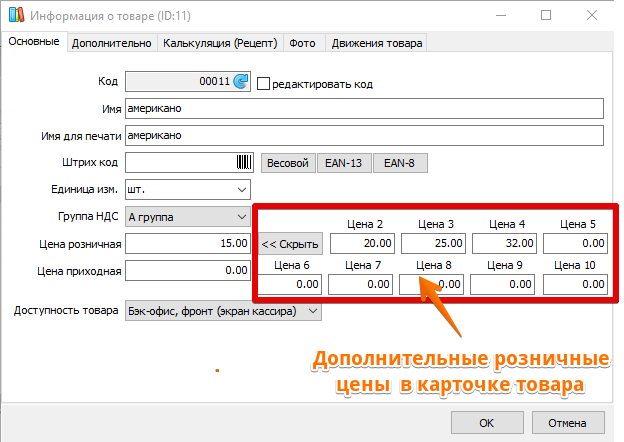624x442 pixels.
Task: Maximize the product info window
Action: tap(546, 15)
